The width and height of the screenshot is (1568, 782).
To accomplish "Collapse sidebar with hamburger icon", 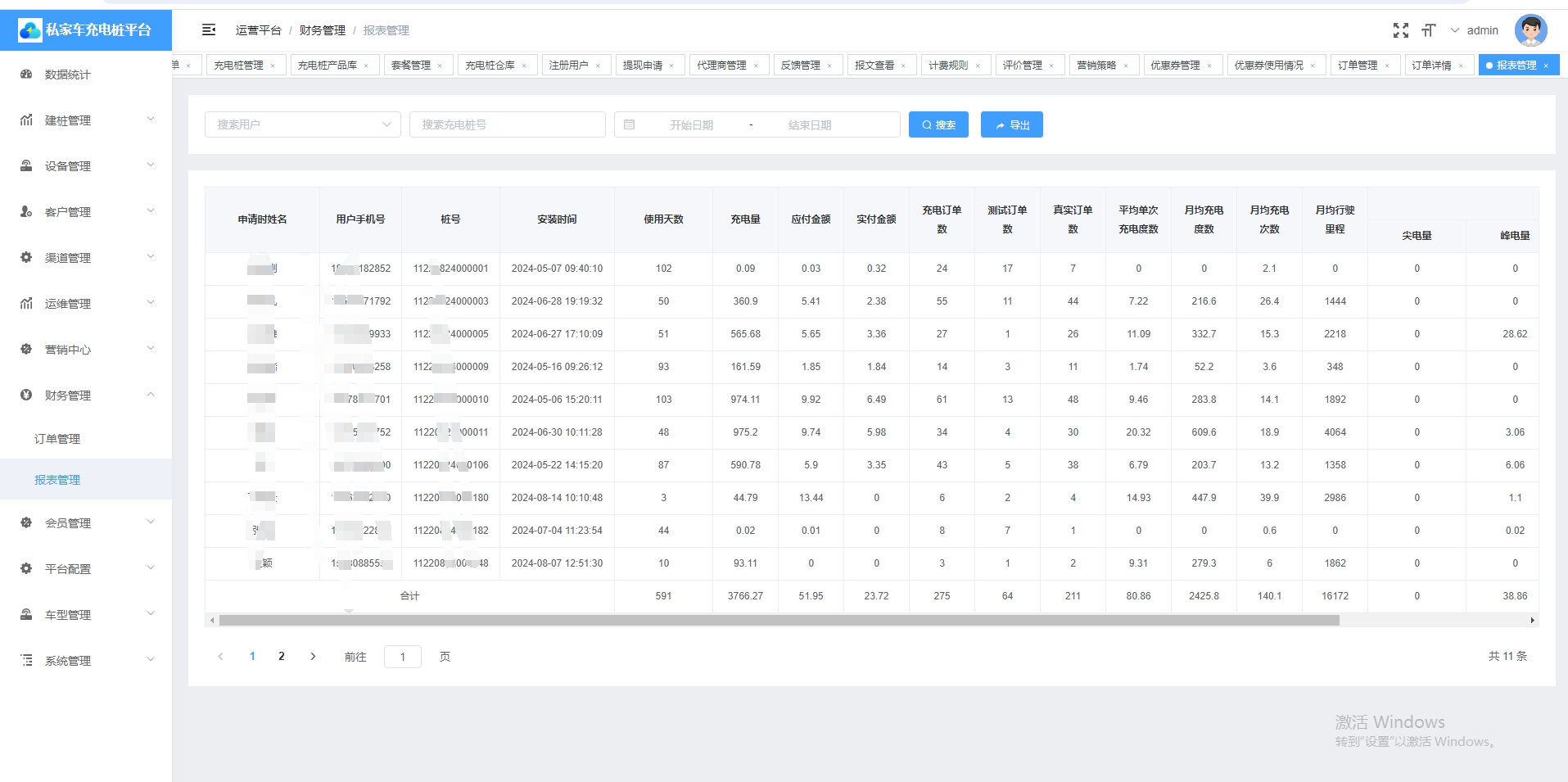I will (209, 30).
